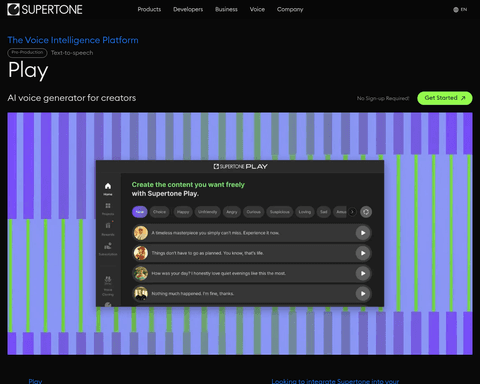Viewport: 480px width, 384px height.
Task: Select the Unfriendly emotion chip
Action: [207, 212]
